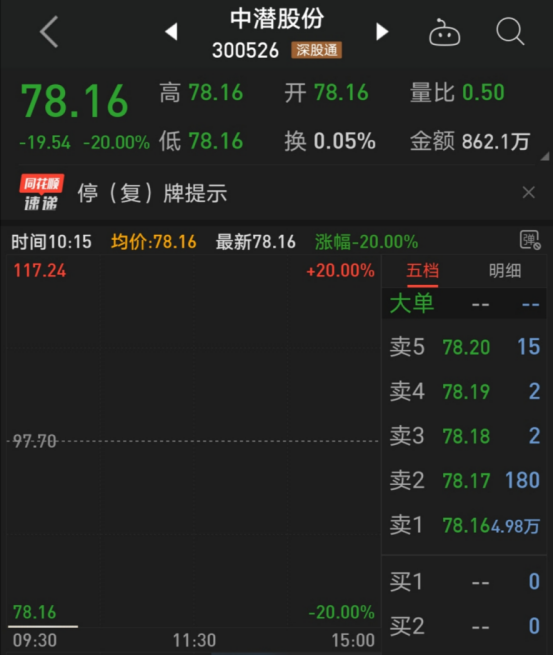Image resolution: width=553 pixels, height=656 pixels.
Task: Tap the large current price 78.16
Action: click(x=74, y=100)
